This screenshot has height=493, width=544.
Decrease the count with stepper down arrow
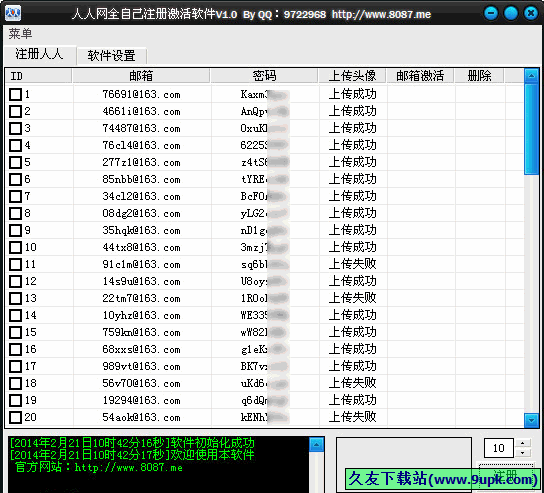pyautogui.click(x=523, y=453)
